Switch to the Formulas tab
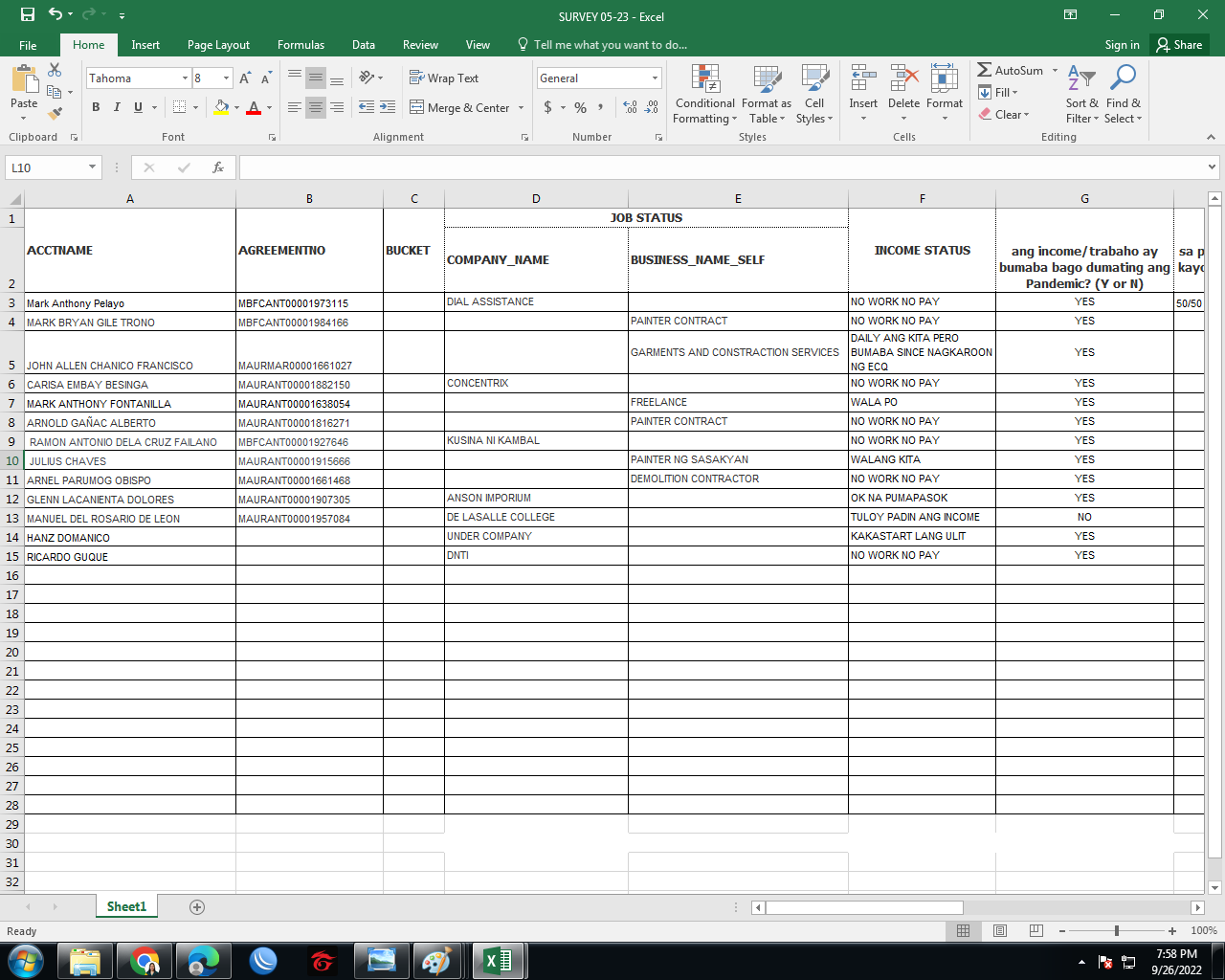Viewport: 1225px width, 980px height. (x=301, y=45)
